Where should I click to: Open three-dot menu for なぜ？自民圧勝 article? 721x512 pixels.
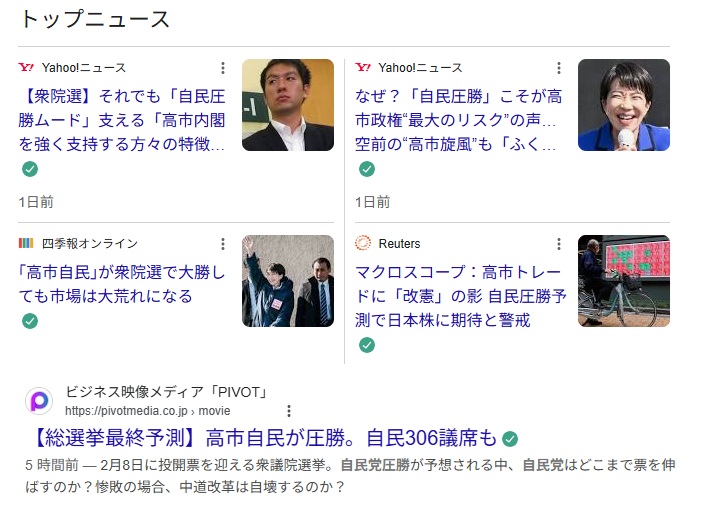[x=559, y=68]
